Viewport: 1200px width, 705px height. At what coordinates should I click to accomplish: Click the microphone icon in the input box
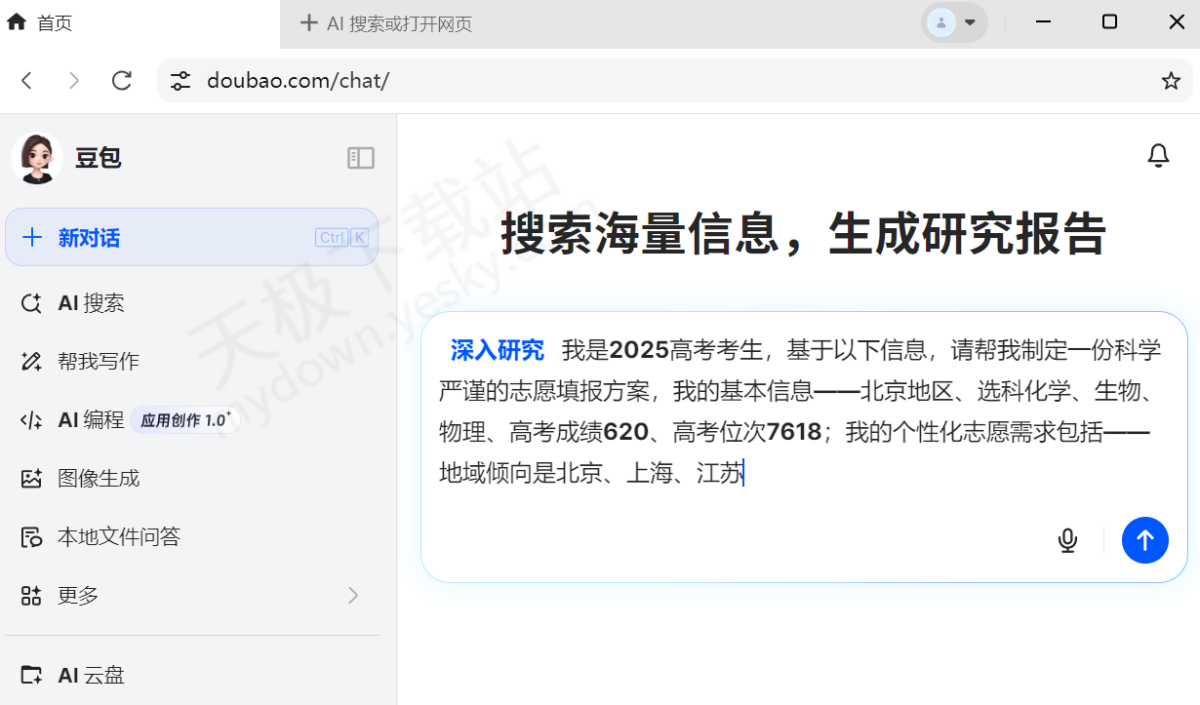coord(1067,540)
